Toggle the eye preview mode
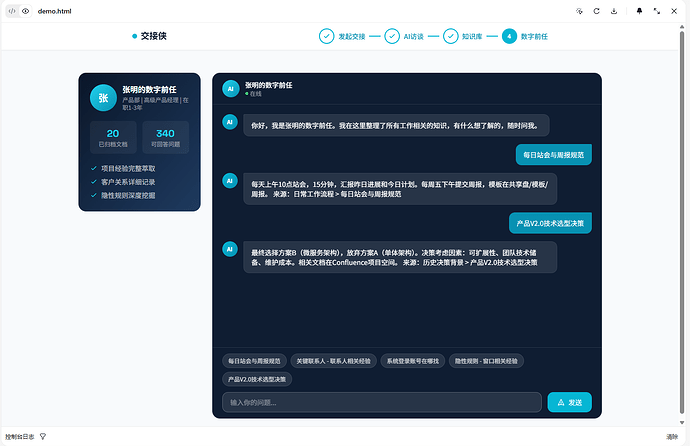Image resolution: width=690 pixels, height=446 pixels. point(26,11)
